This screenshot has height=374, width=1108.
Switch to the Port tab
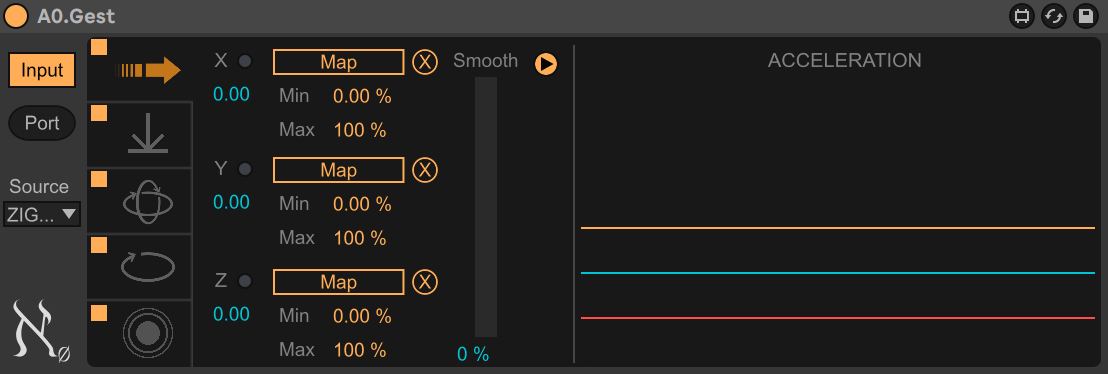42,123
